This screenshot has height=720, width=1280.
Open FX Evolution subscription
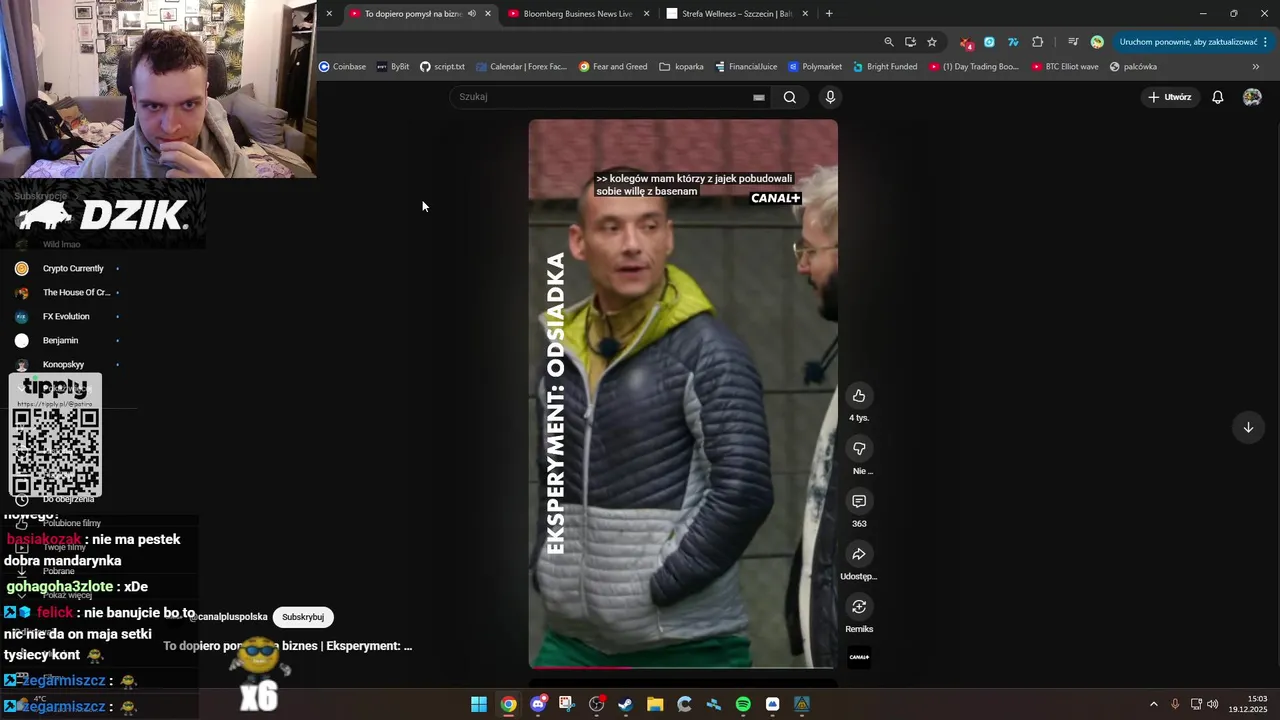[x=67, y=317]
